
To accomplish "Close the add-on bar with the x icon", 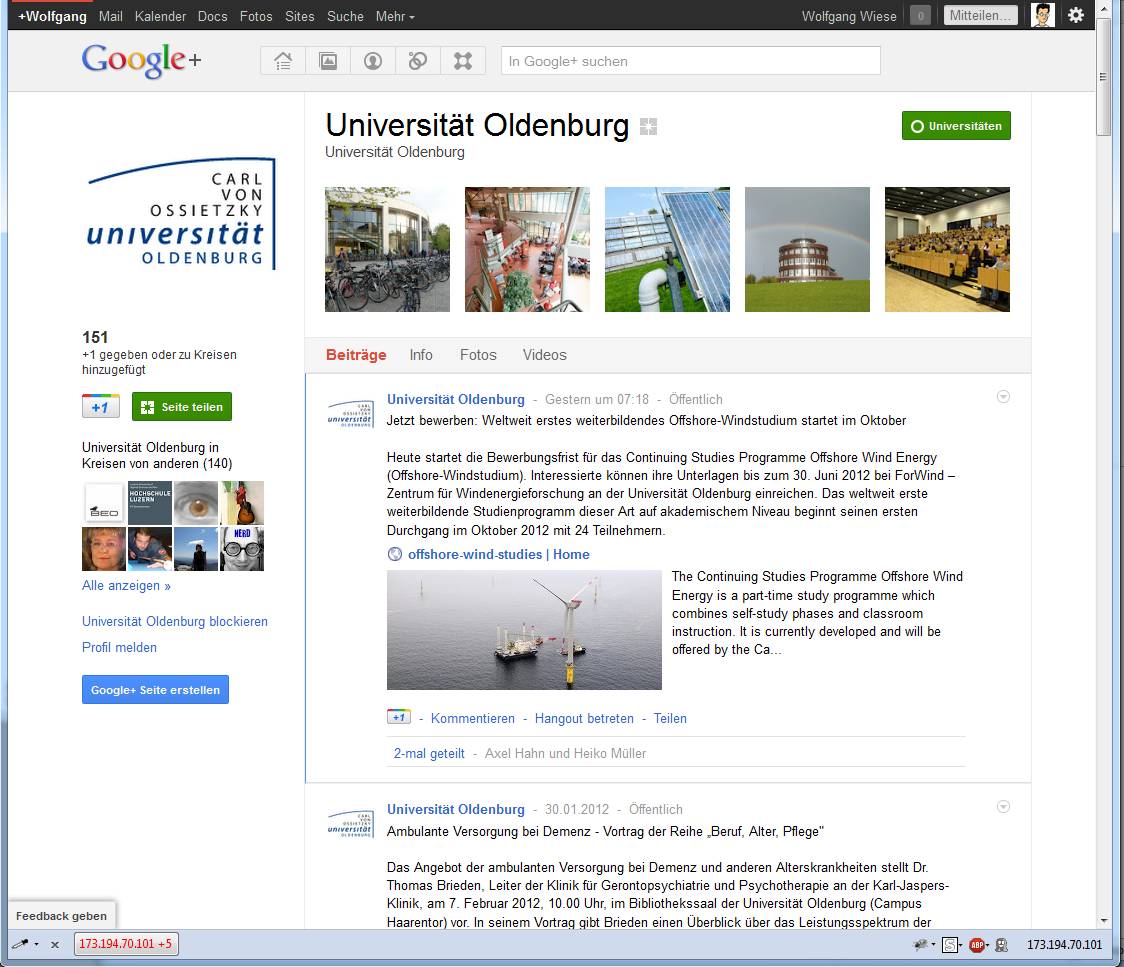I will 54,945.
